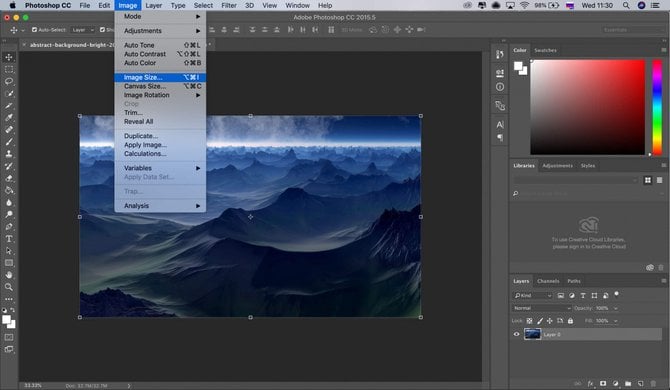Viewport: 670px width, 390px height.
Task: Open macOS Spotlight search
Action: coord(626,6)
